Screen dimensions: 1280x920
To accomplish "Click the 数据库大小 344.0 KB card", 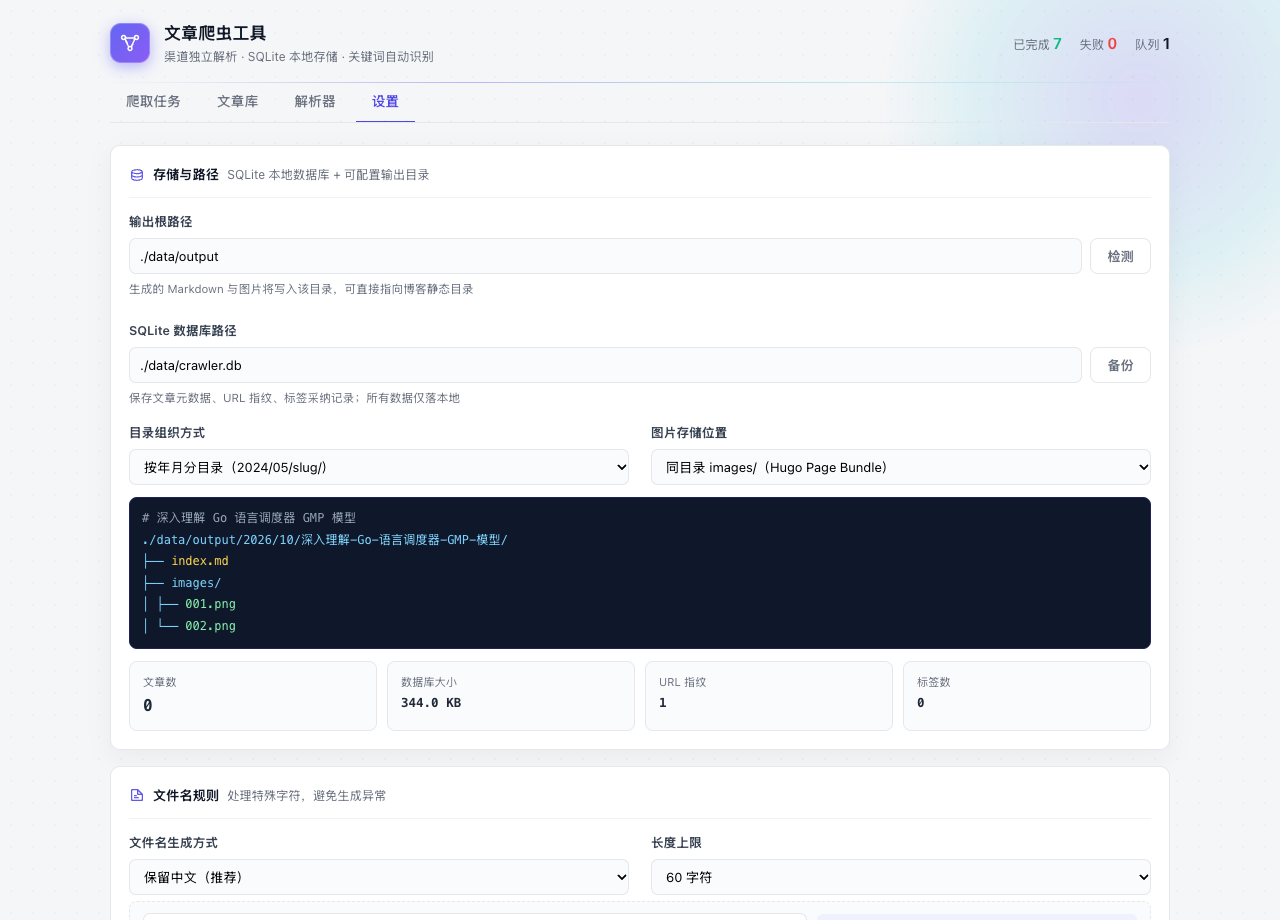I will [x=511, y=696].
